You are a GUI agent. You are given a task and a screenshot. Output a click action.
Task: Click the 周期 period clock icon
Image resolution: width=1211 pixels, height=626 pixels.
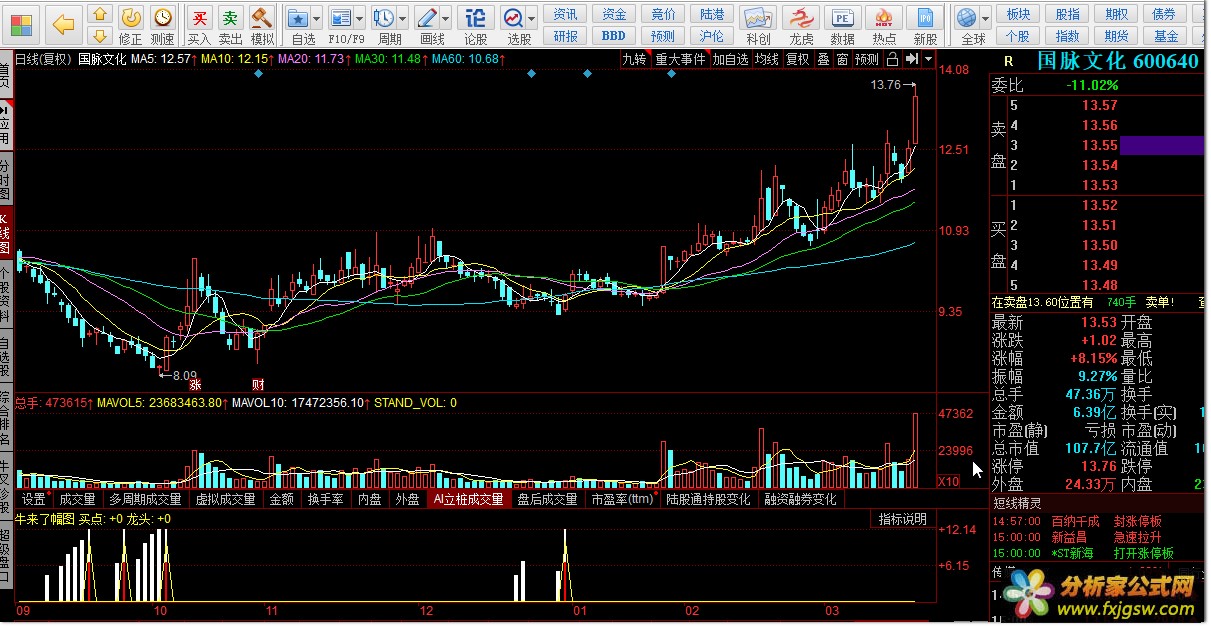(384, 18)
